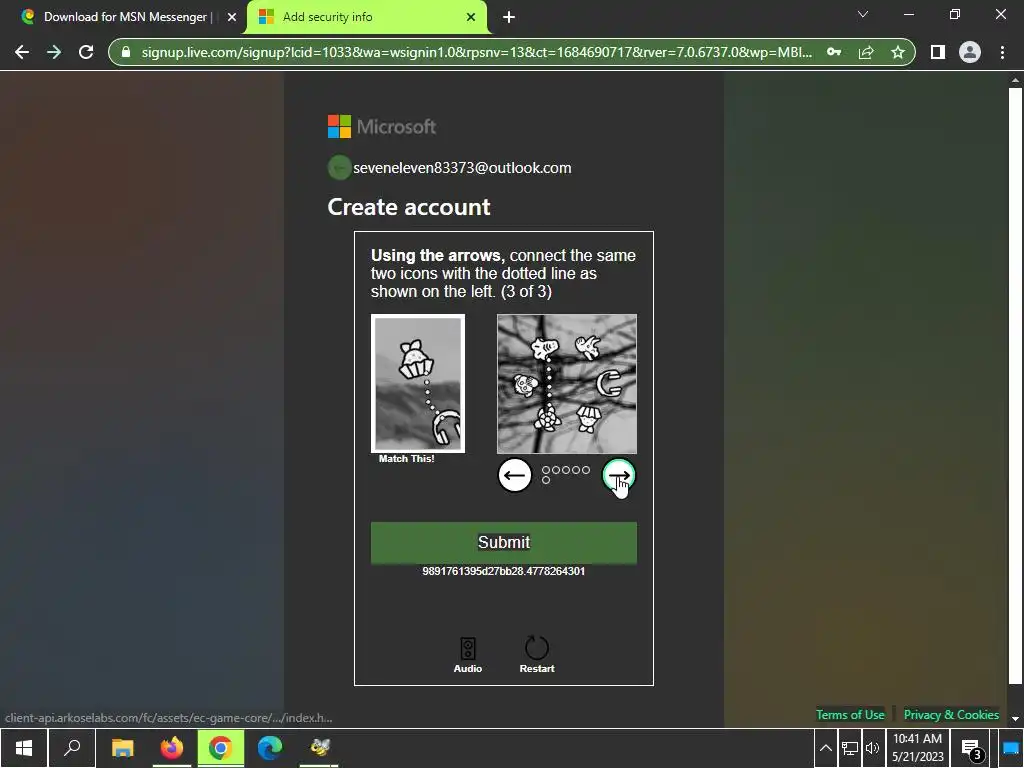
Task: Open Chrome from taskbar
Action: click(x=221, y=748)
